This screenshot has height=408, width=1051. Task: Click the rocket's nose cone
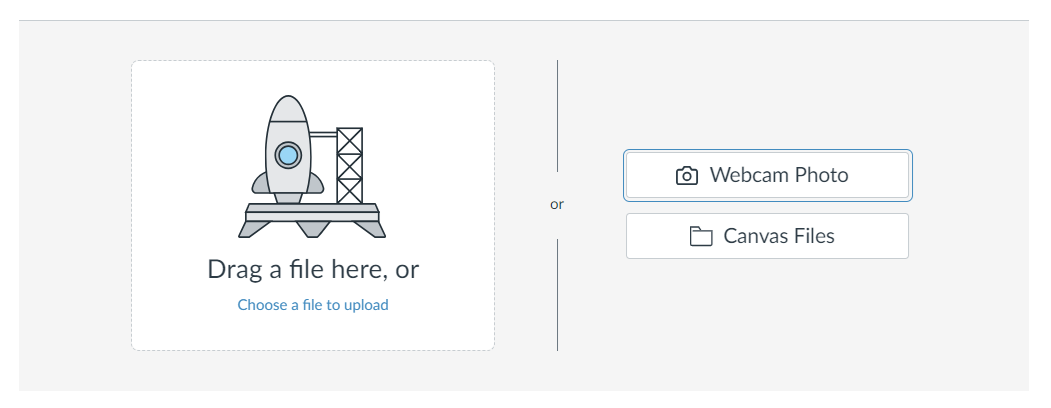[x=288, y=109]
